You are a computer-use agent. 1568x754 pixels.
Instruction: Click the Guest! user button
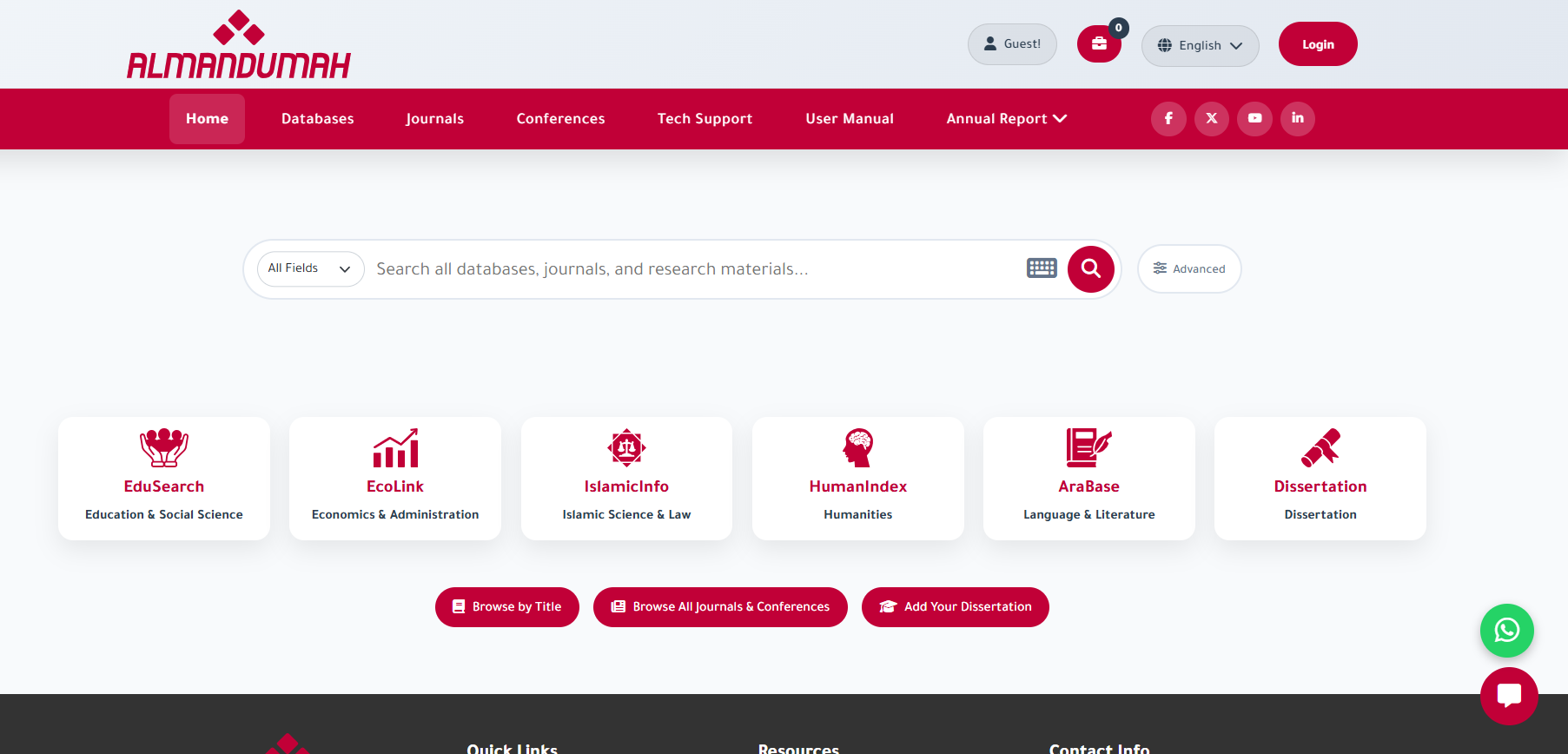point(1012,44)
